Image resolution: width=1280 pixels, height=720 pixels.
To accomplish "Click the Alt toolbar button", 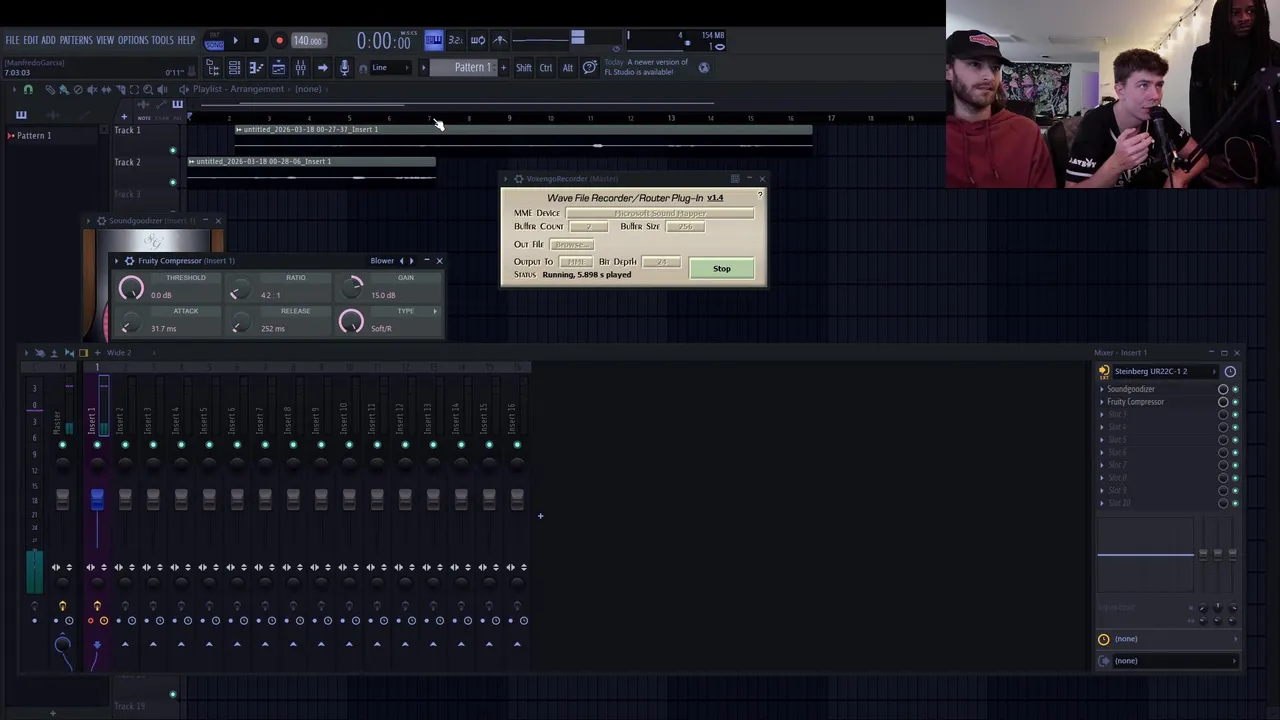I will pyautogui.click(x=568, y=68).
